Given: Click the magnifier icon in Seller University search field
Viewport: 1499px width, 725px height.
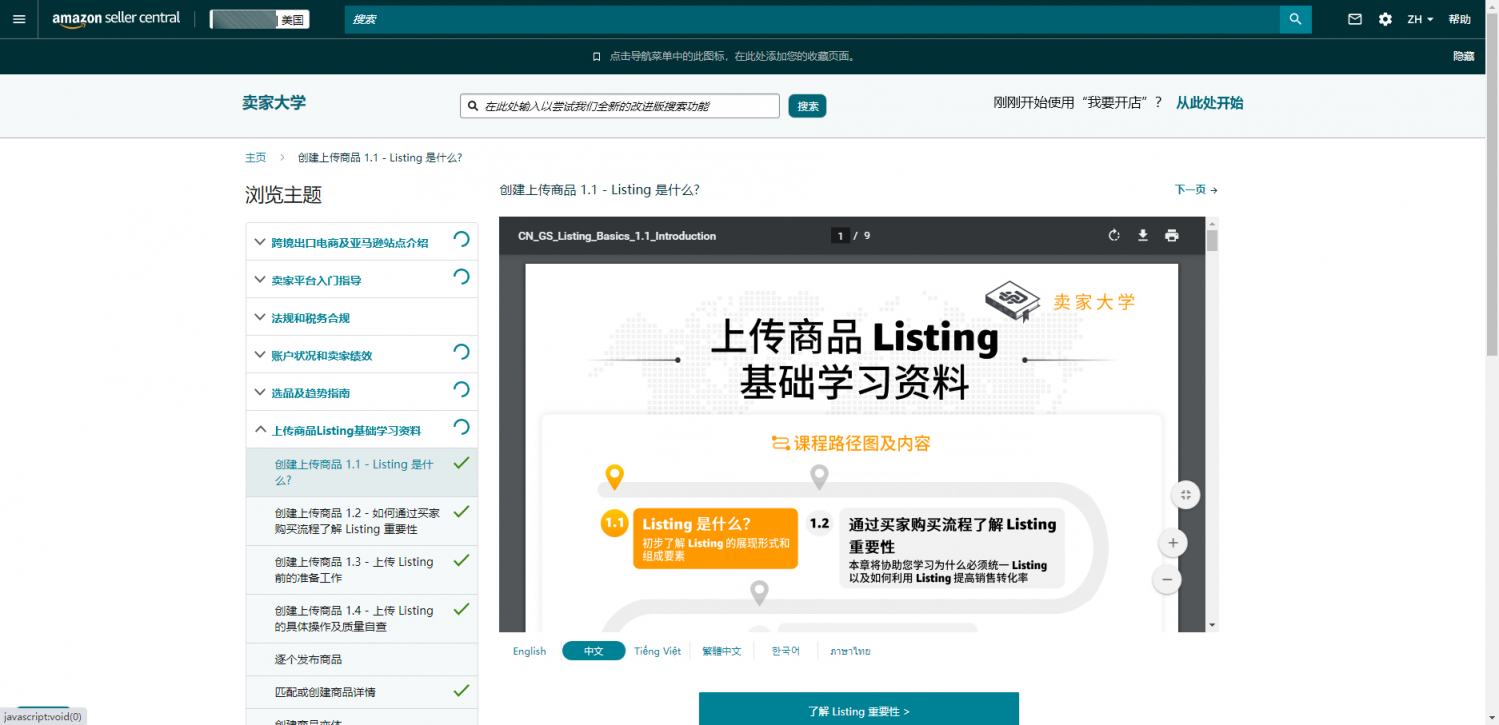Looking at the screenshot, I should coord(472,106).
